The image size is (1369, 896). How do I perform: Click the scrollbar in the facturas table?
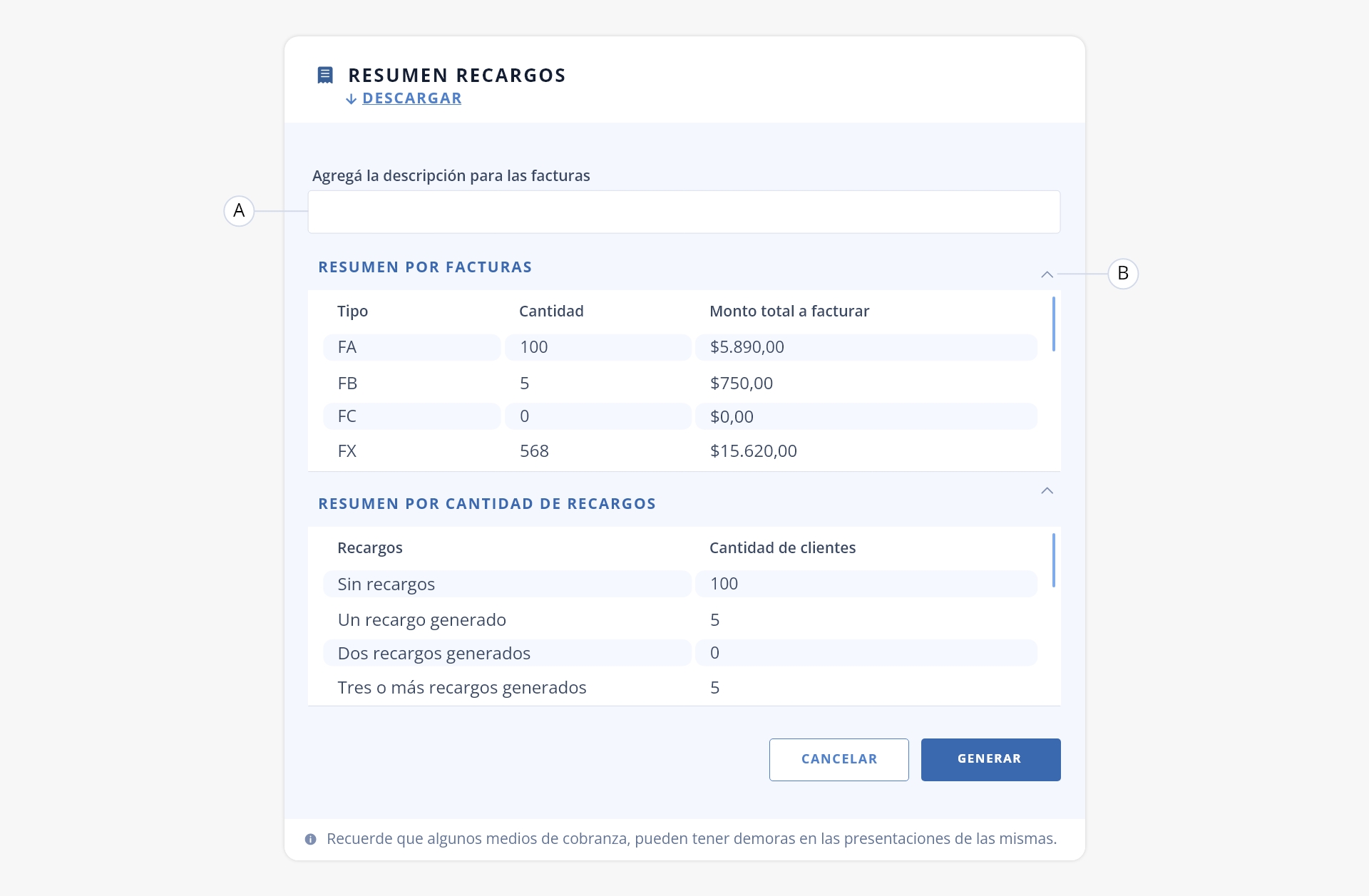(x=1053, y=324)
